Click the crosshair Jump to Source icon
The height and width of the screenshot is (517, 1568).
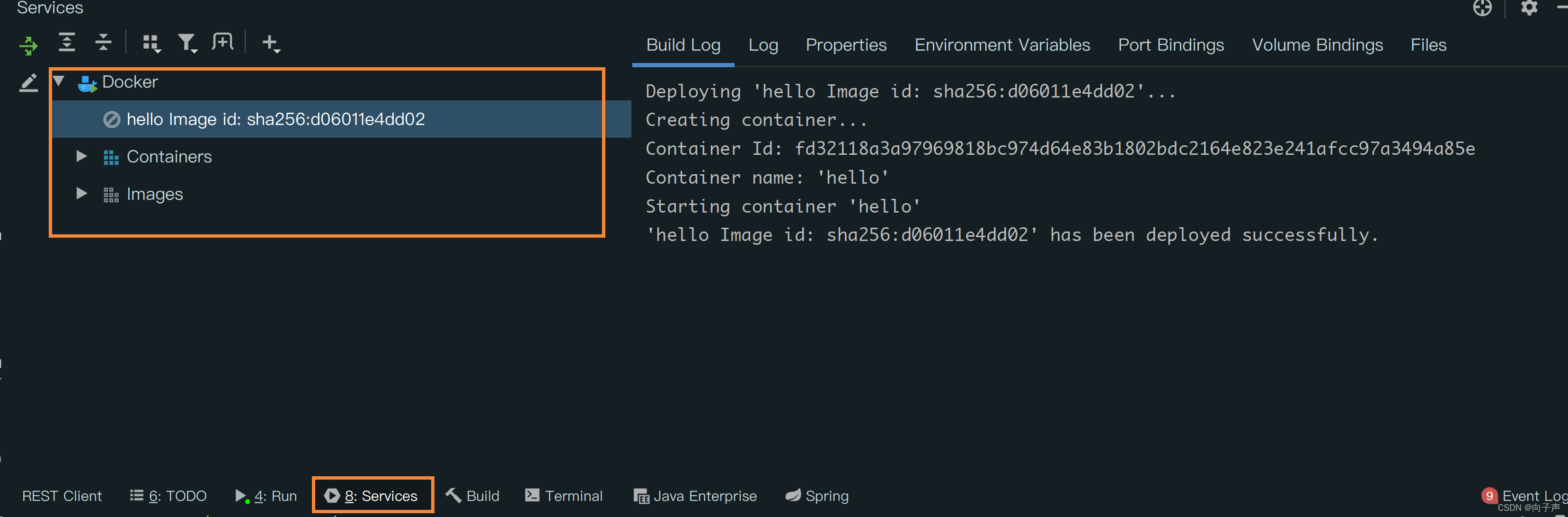pos(1482,8)
